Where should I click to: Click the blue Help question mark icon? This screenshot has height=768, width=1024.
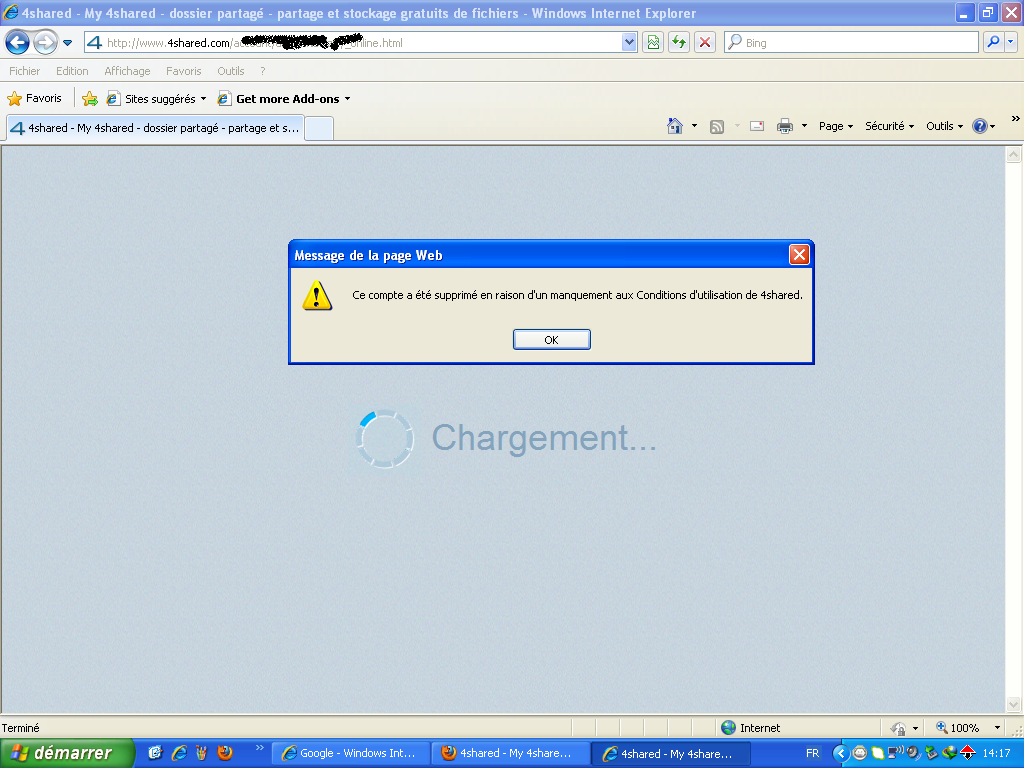pyautogui.click(x=980, y=126)
